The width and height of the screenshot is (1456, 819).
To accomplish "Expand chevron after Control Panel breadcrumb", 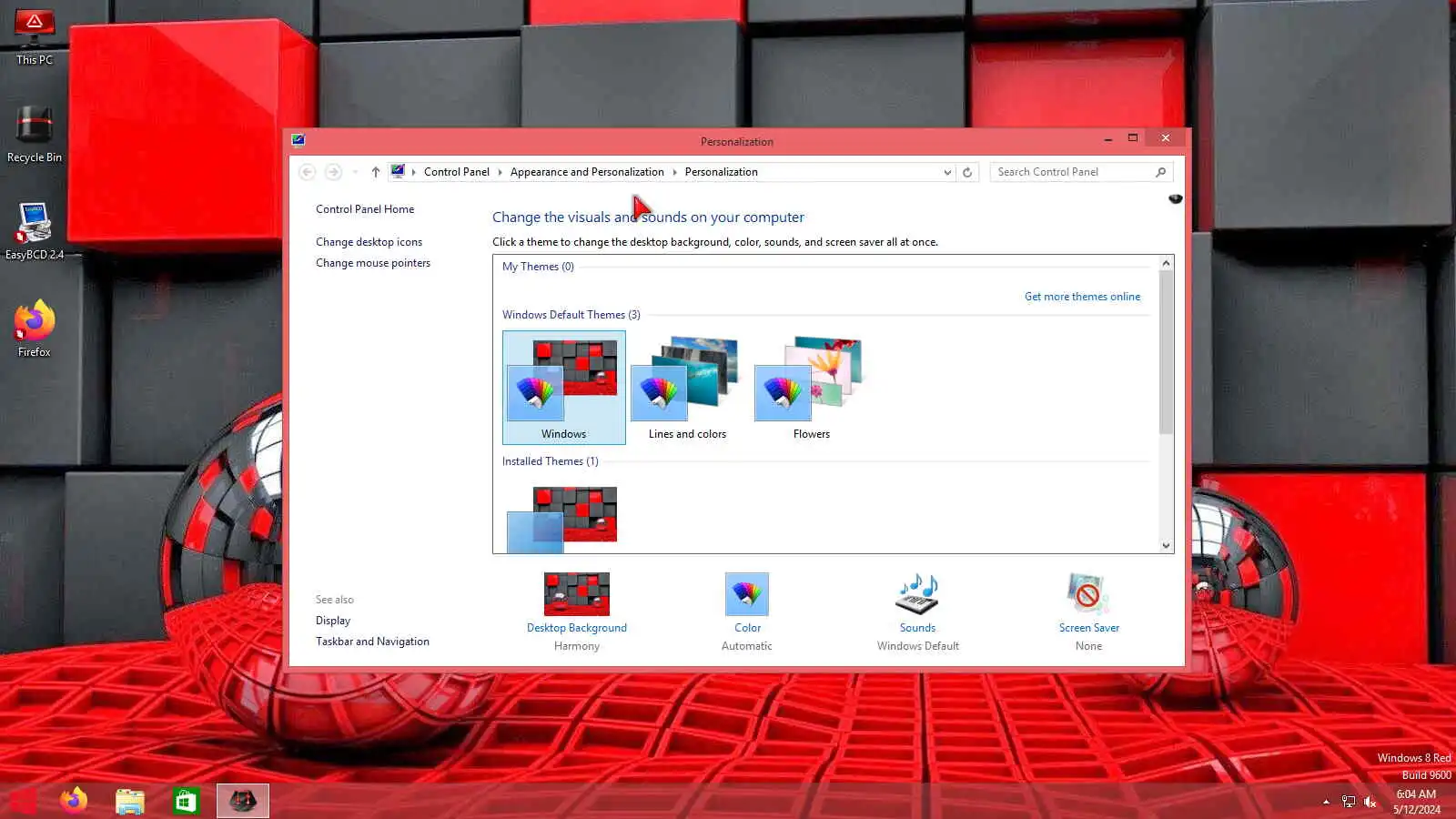I will pyautogui.click(x=500, y=172).
